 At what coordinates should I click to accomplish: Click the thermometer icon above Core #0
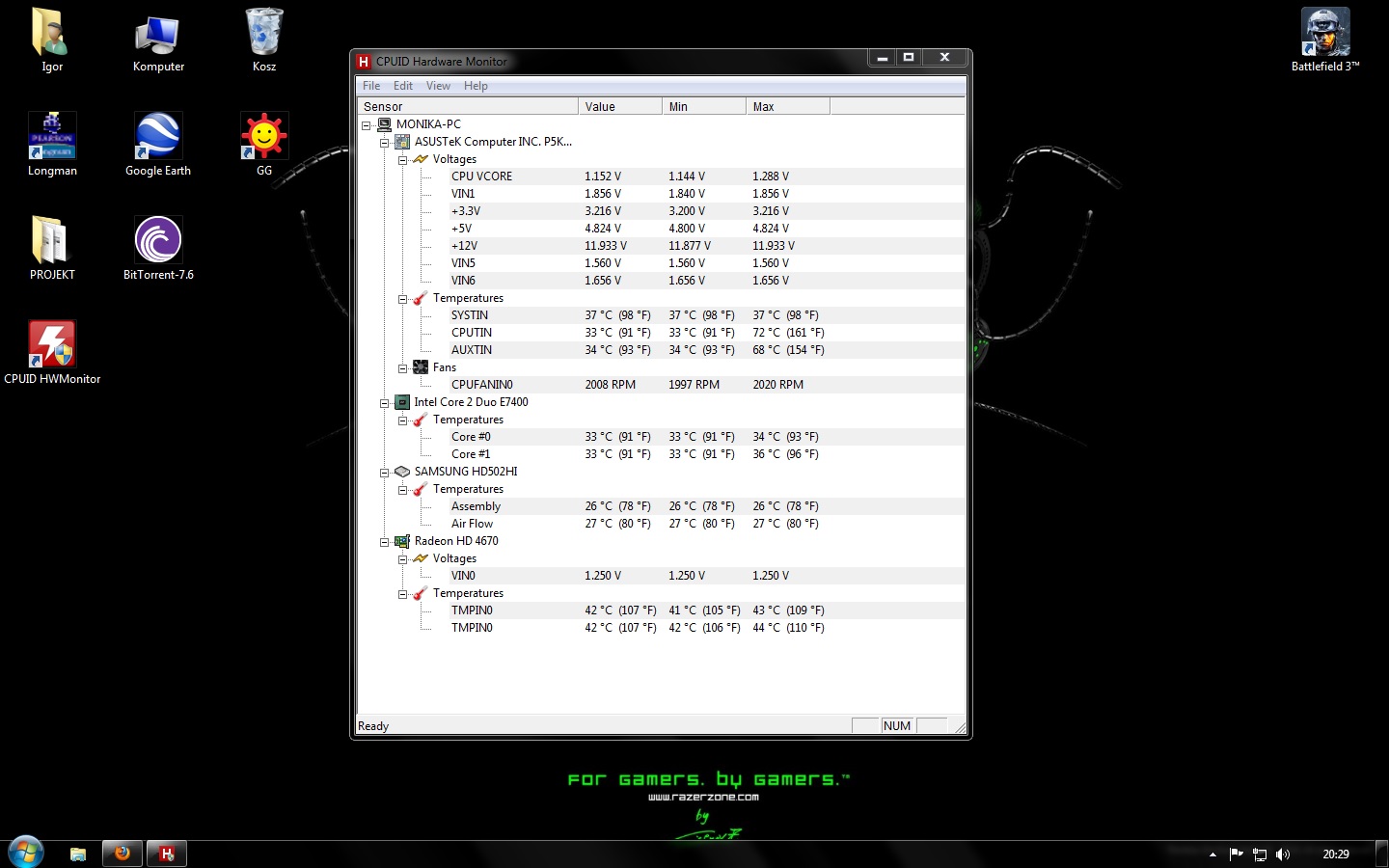pos(421,420)
